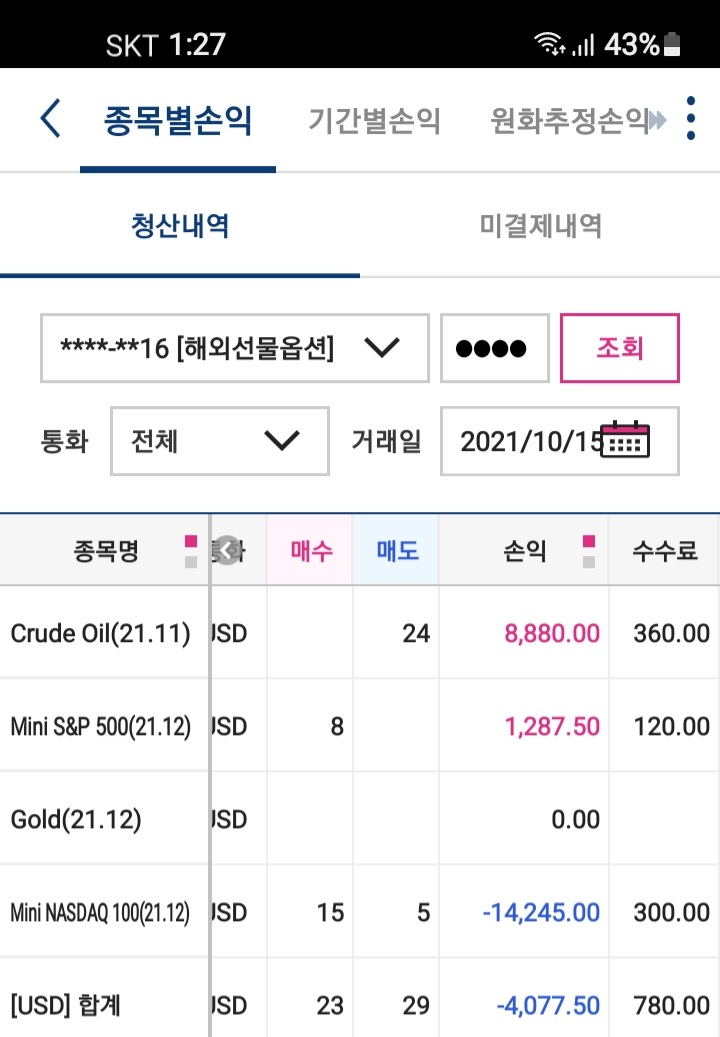Viewport: 720px width, 1037px height.
Task: Select the 미결제내역 sub-tab
Action: pos(540,226)
